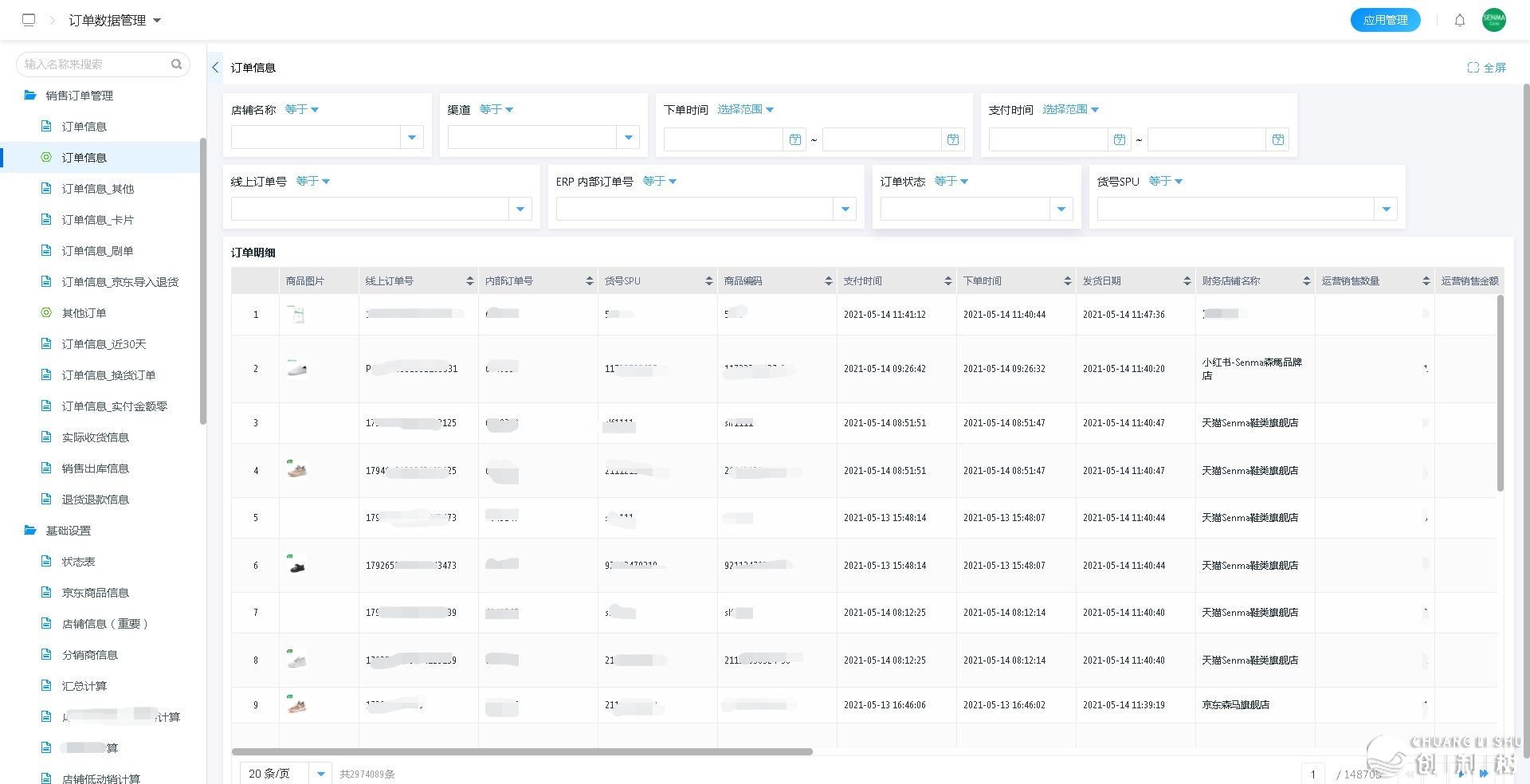Viewport: 1530px width, 784px height.
Task: Click the search magnifier in sidebar
Action: (176, 64)
